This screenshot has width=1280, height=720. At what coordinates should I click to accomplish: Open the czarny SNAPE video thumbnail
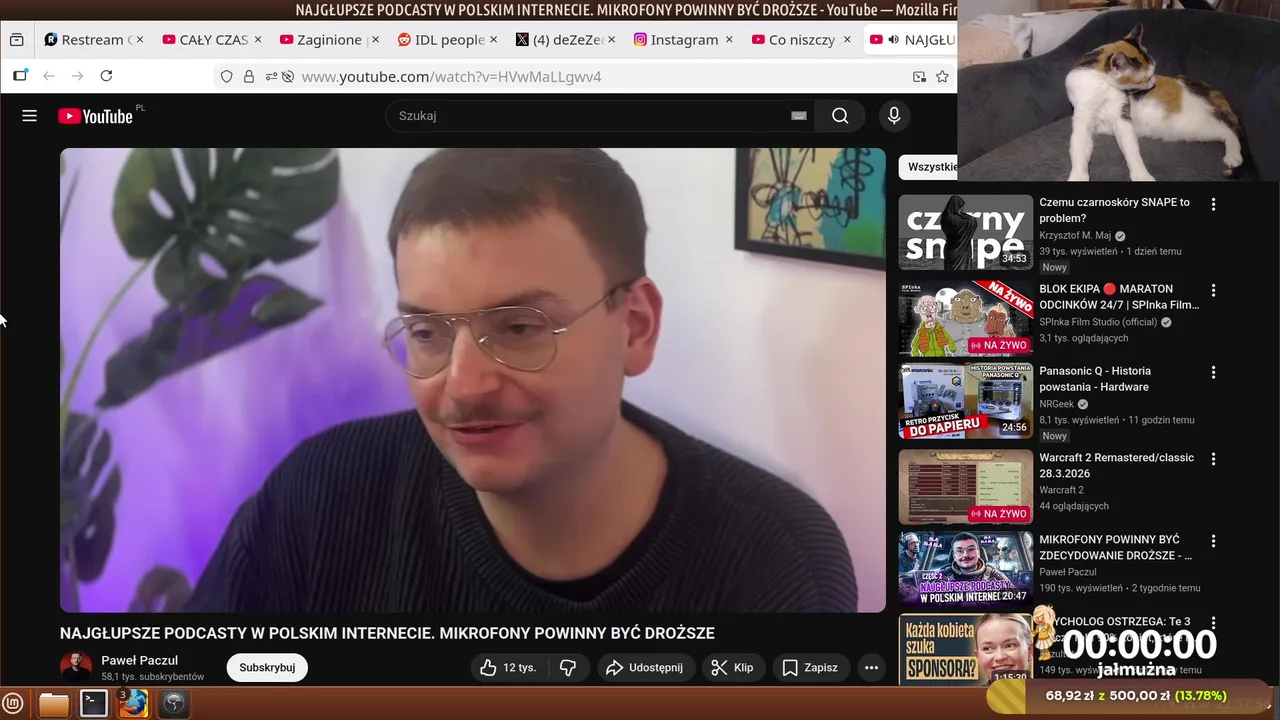965,232
